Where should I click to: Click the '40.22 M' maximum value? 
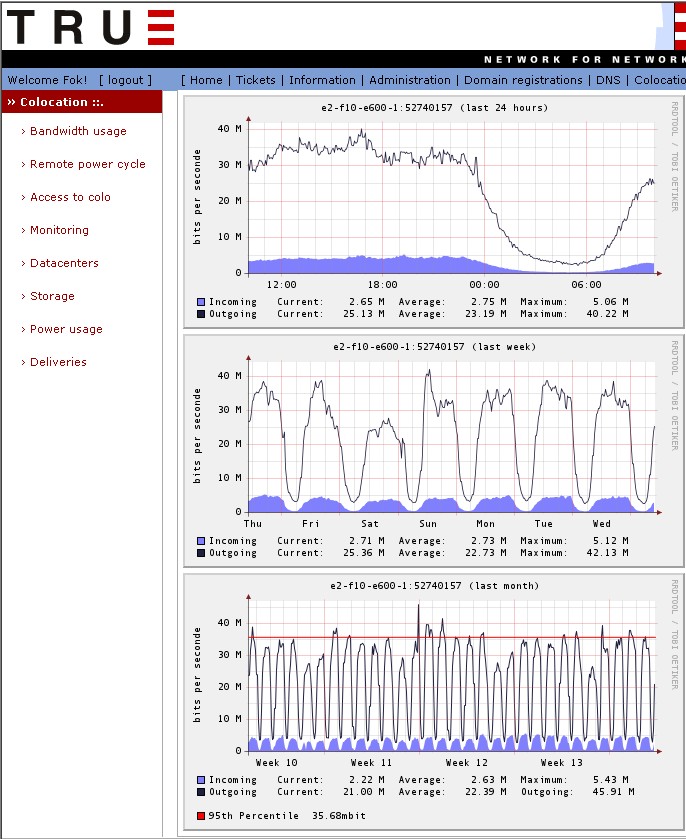(x=607, y=314)
